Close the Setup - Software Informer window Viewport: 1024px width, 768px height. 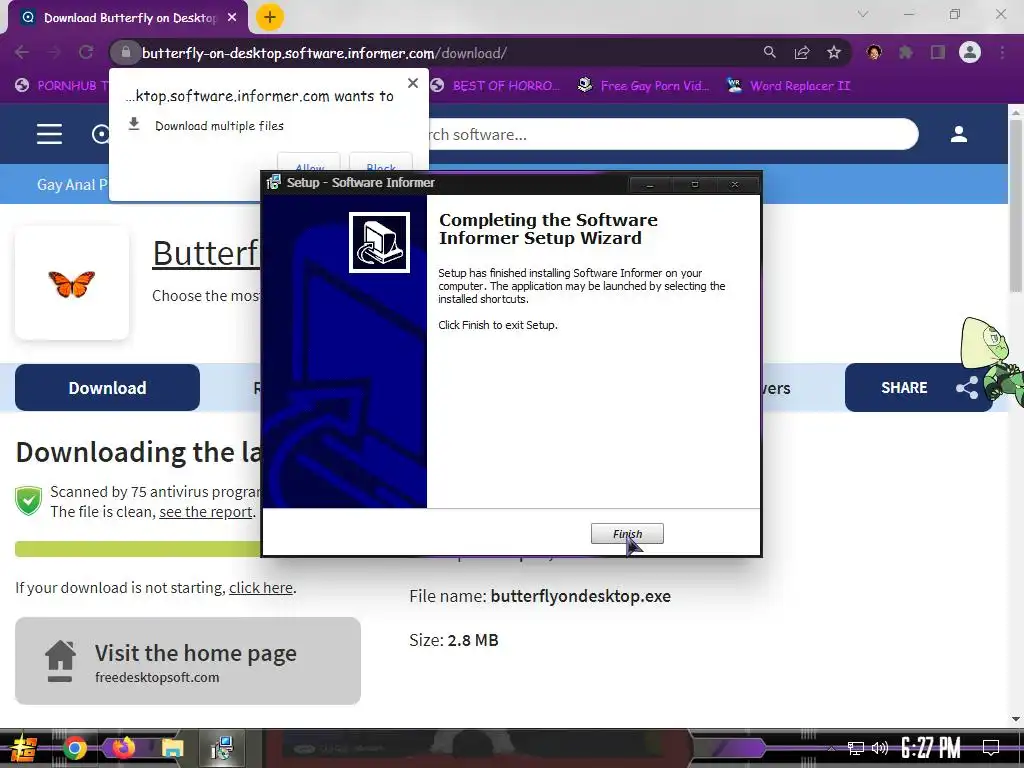point(735,185)
